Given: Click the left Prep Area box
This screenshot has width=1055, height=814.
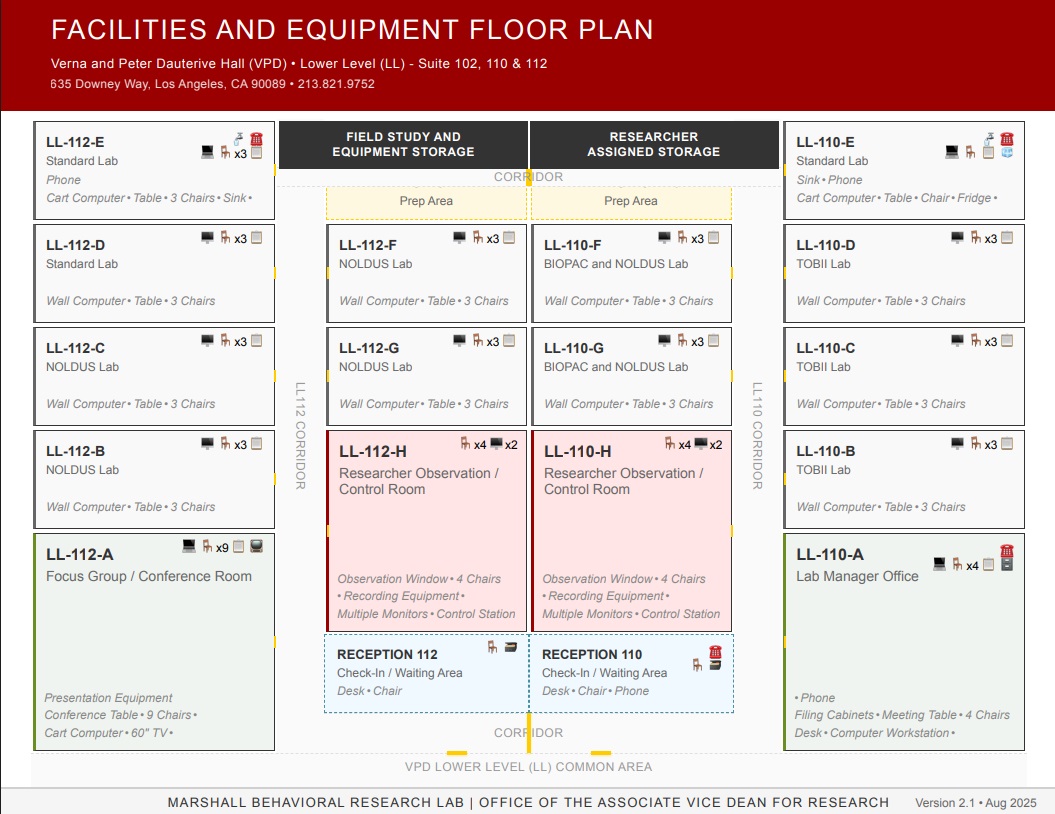Looking at the screenshot, I should pos(426,202).
